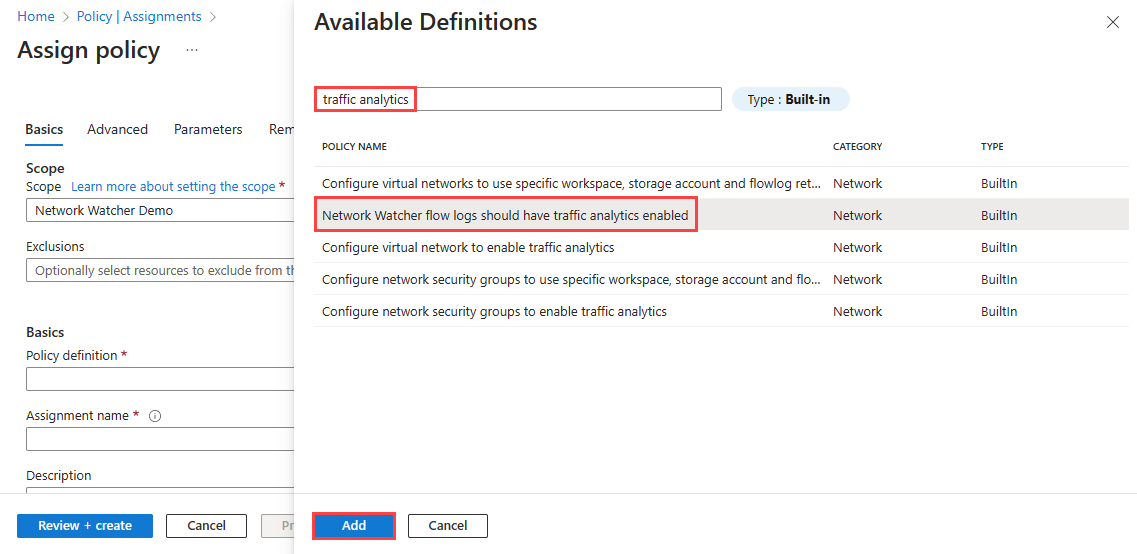This screenshot has height=554, width=1137.
Task: Toggle the Type: Built-in filter pill
Action: tap(790, 99)
